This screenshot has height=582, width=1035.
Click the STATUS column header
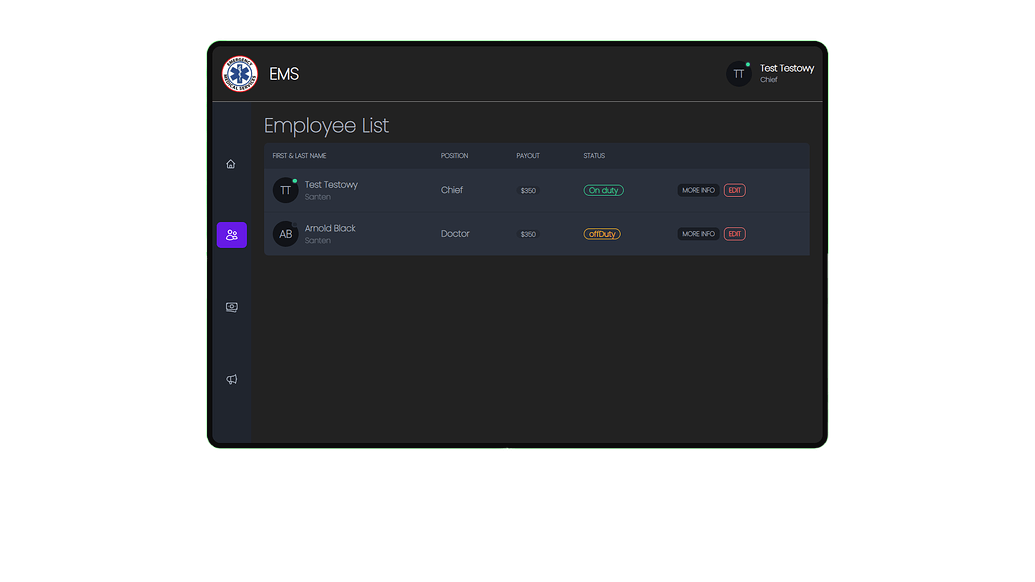(x=594, y=156)
